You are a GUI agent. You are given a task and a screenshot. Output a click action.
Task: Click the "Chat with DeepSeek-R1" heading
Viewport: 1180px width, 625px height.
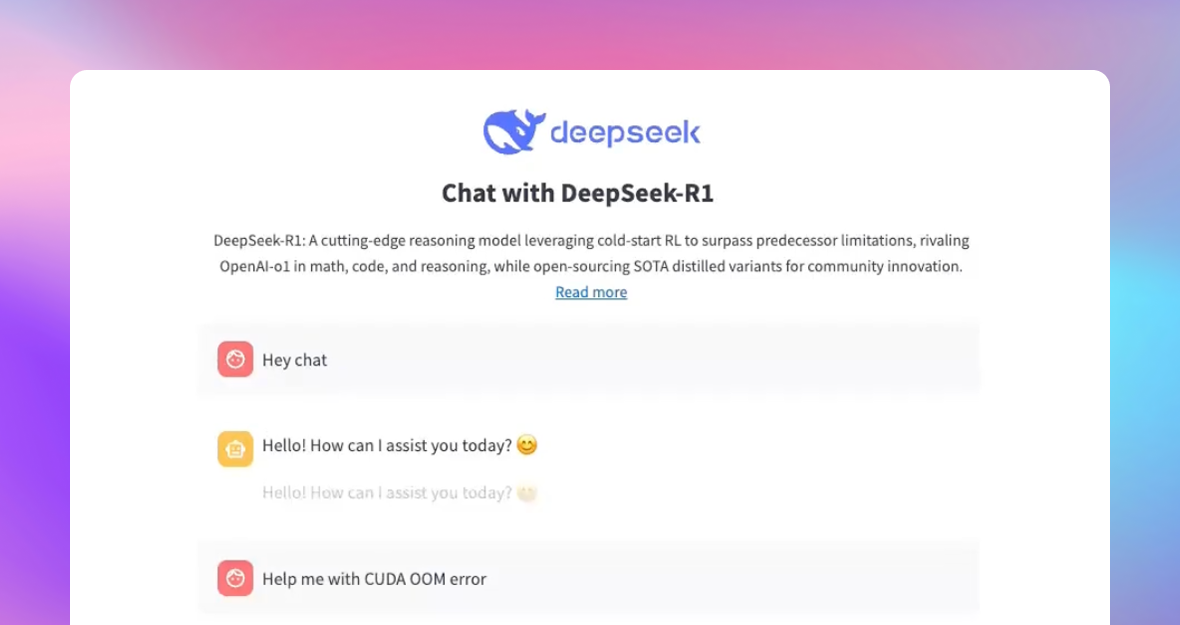577,193
